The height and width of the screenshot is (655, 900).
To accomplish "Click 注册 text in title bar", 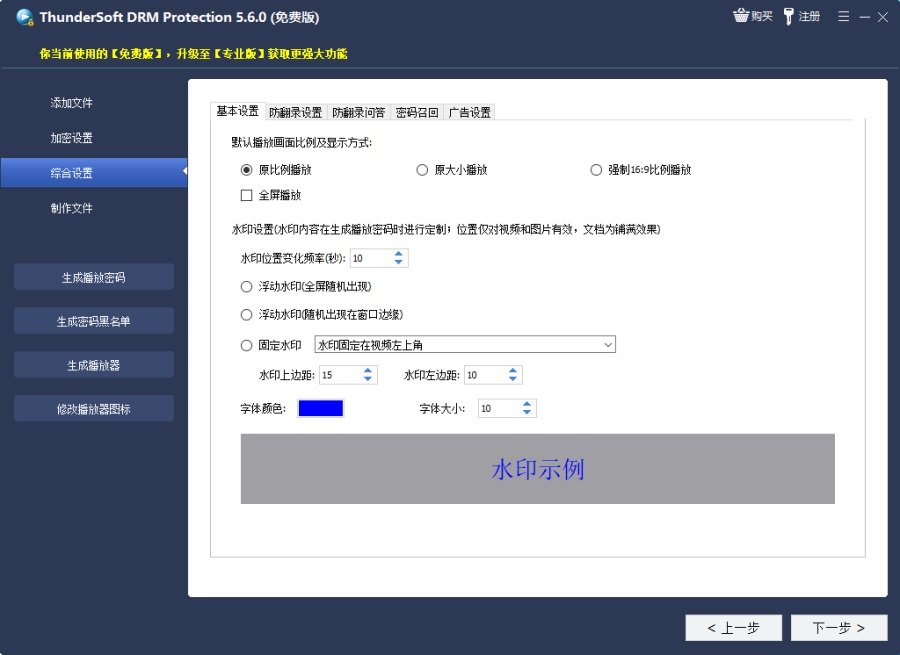I will point(809,16).
